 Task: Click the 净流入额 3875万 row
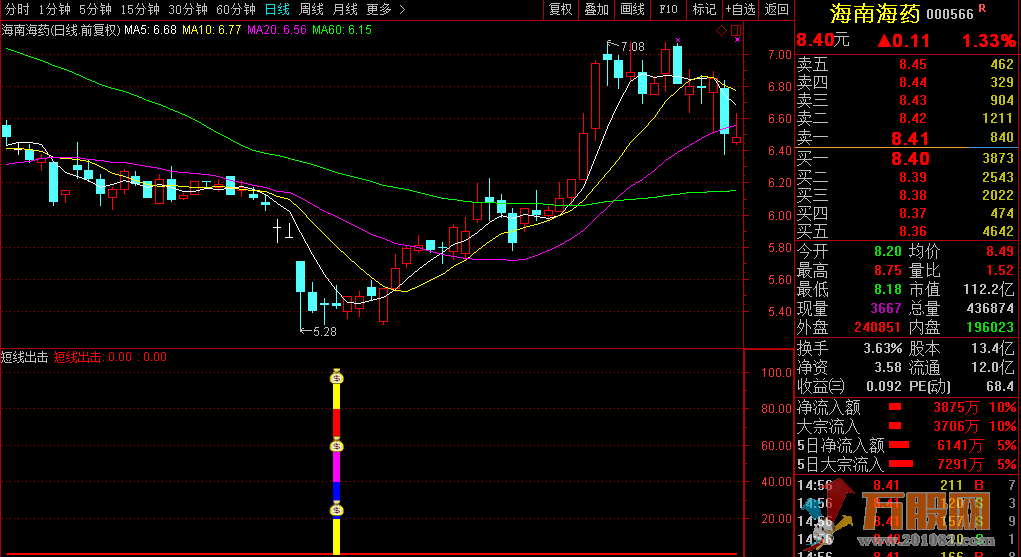tap(906, 408)
